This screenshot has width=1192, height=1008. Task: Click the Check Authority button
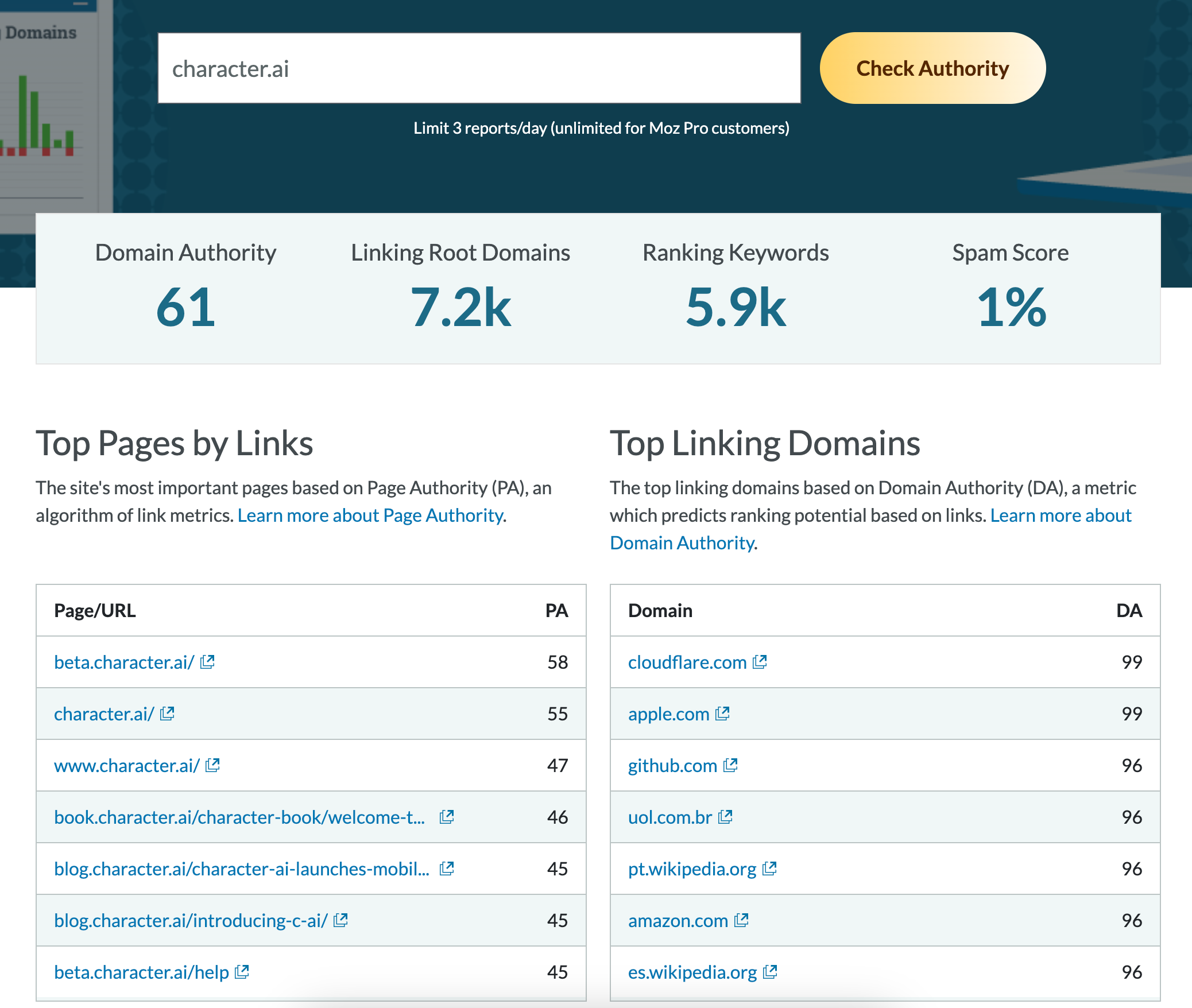pos(932,68)
